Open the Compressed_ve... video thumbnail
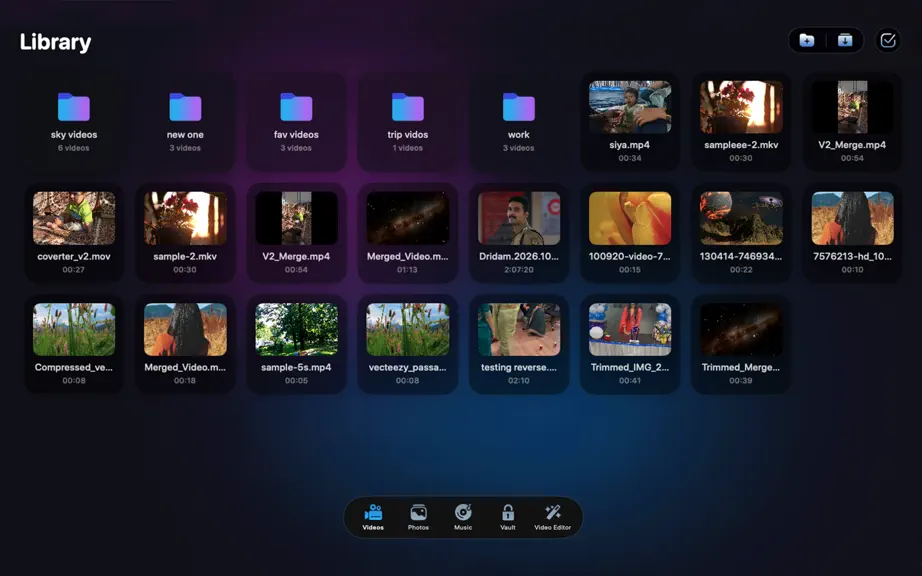 74,329
